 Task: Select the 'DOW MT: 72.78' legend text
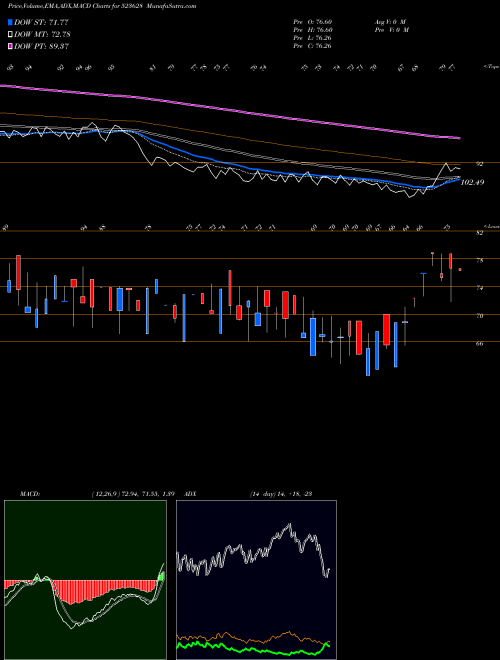pos(42,34)
